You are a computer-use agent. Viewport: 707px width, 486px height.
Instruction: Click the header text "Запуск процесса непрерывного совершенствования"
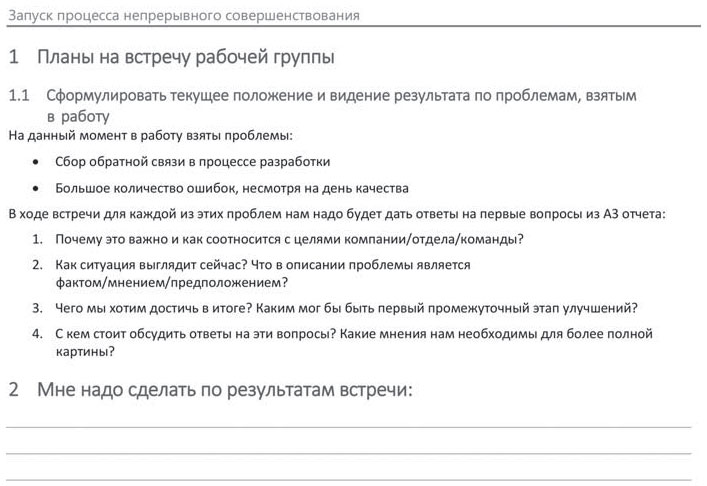184,16
